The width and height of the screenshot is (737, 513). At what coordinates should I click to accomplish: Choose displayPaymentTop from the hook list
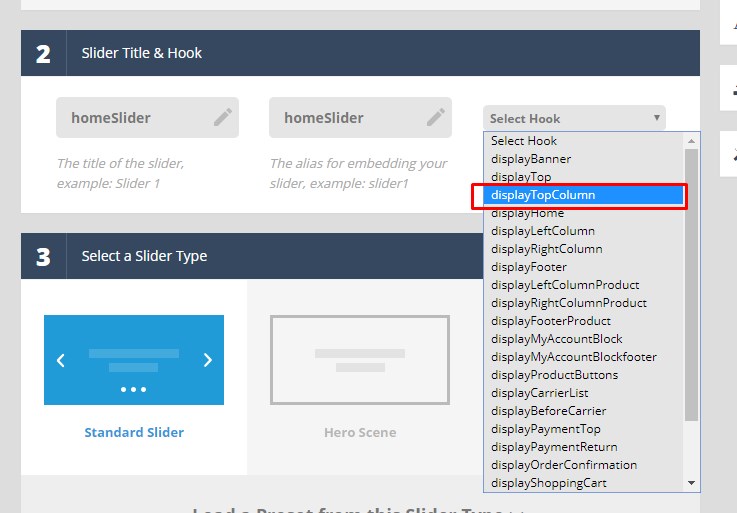pos(546,429)
